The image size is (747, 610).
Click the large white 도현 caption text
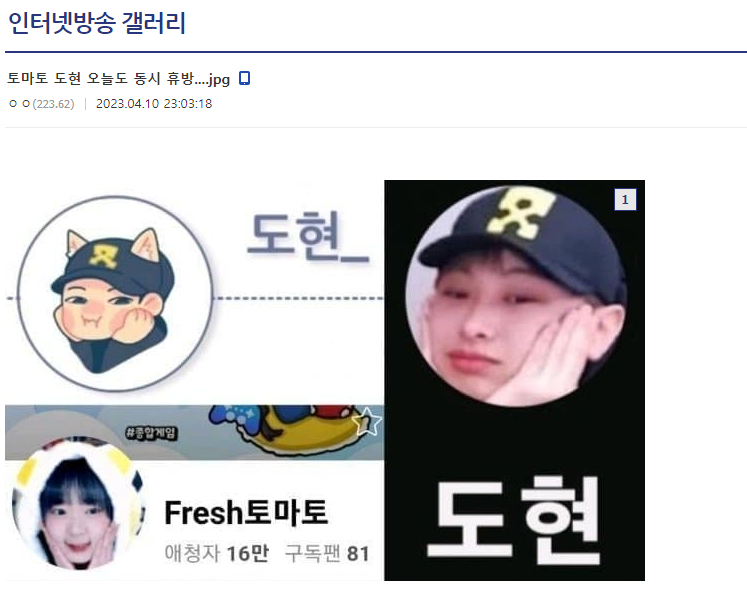(x=514, y=520)
